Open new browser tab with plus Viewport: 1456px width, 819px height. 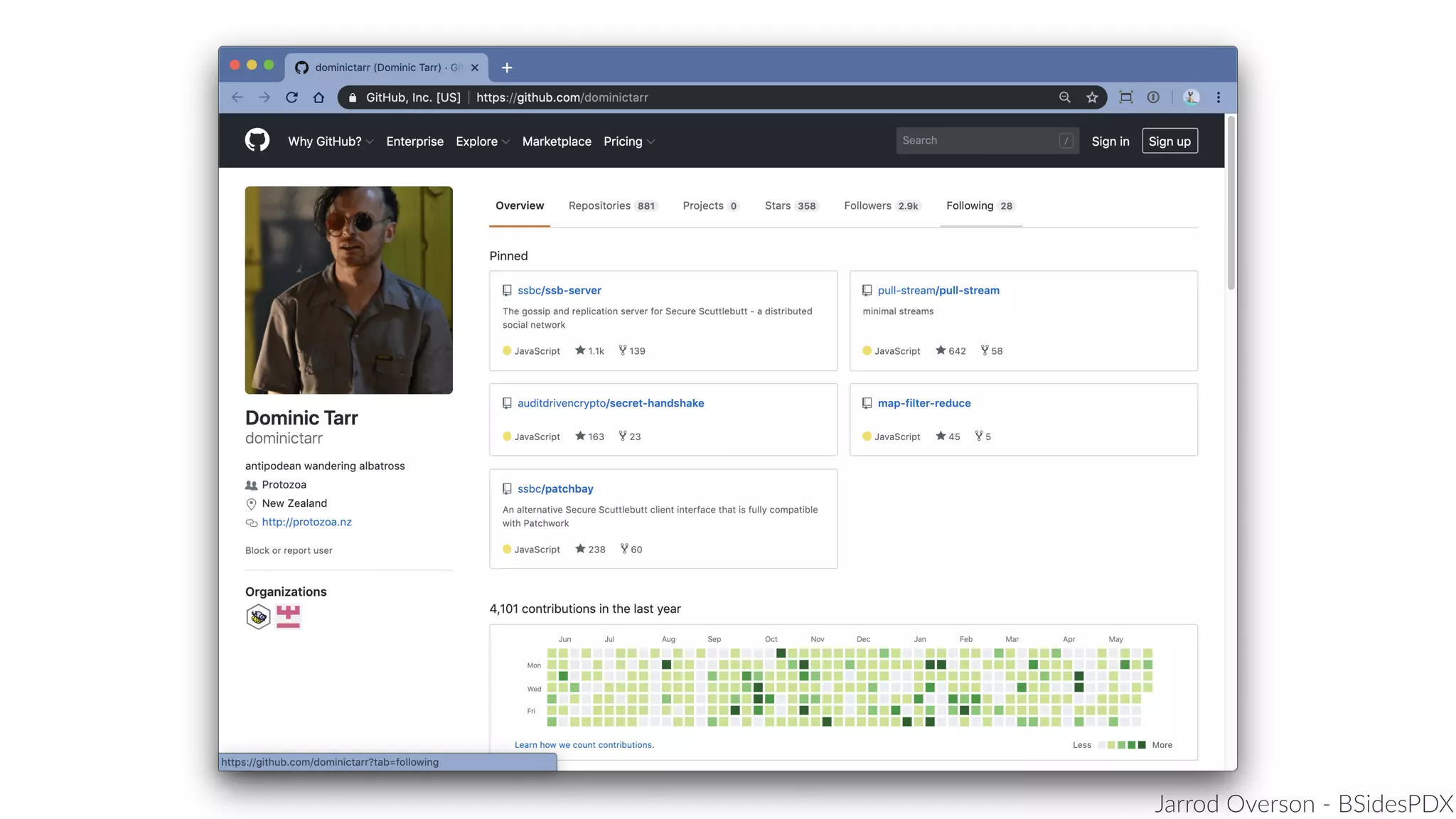[x=507, y=68]
